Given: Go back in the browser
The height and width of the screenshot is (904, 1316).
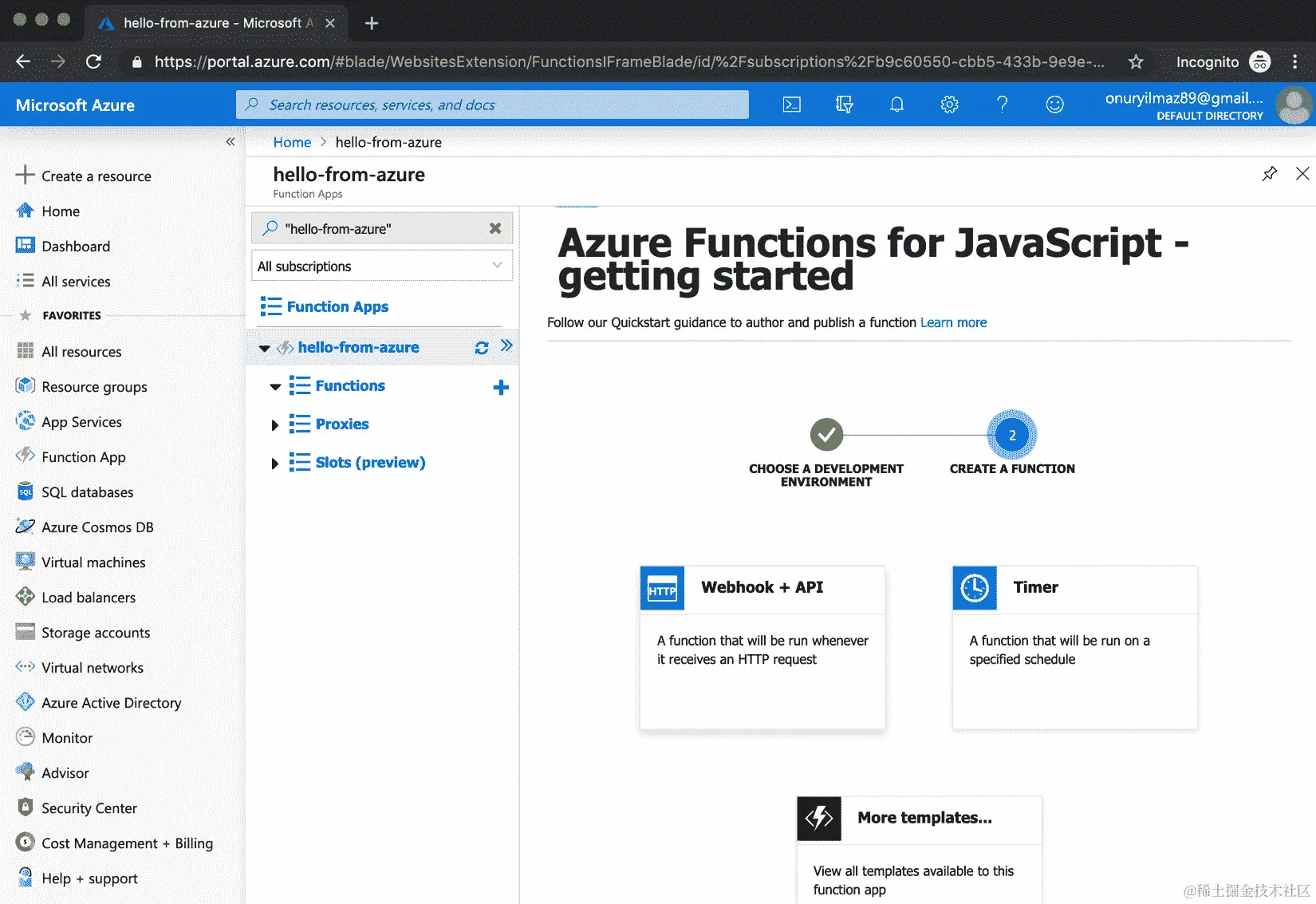Looking at the screenshot, I should [23, 61].
